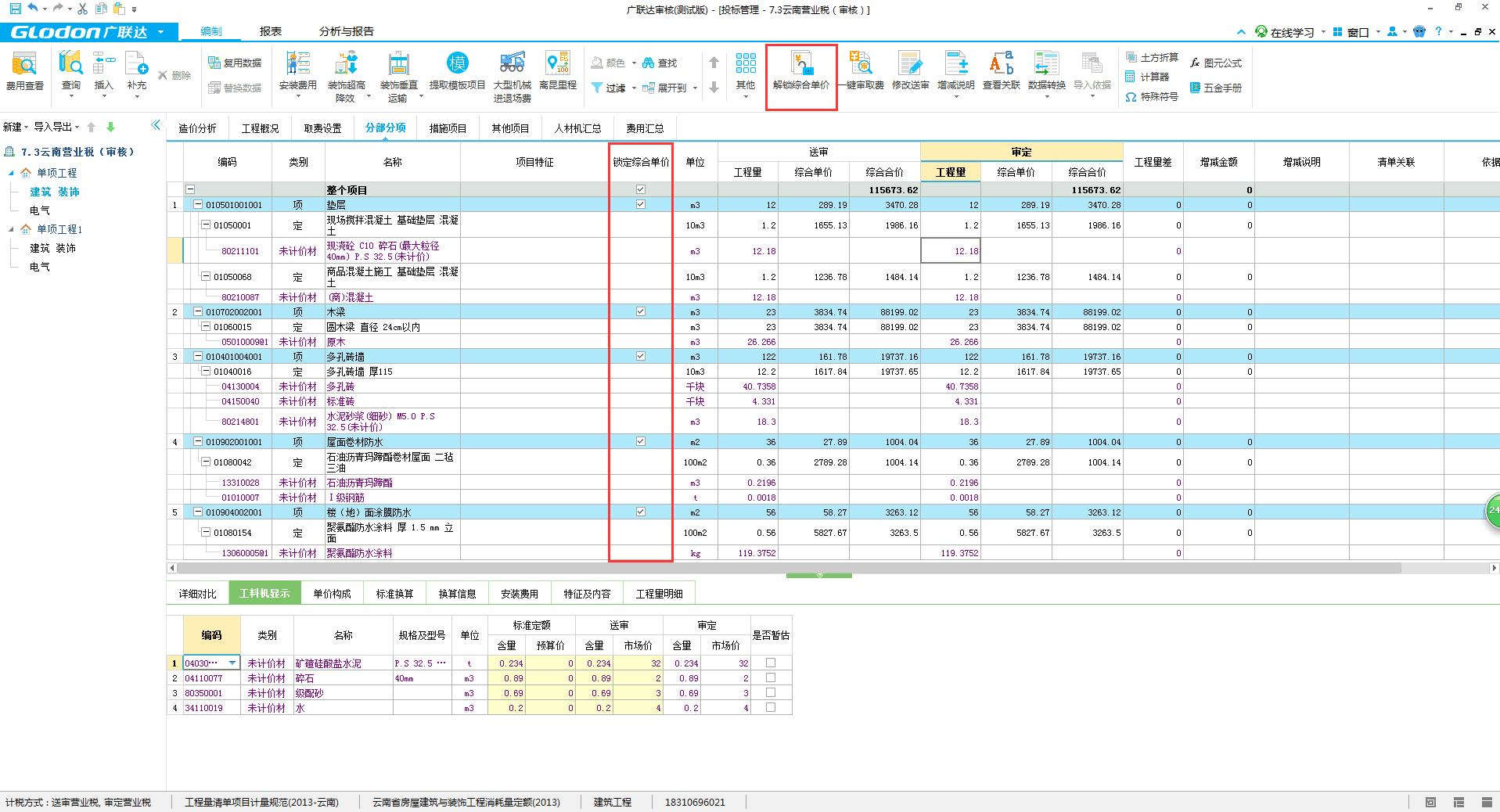Click the horizontal scrollbar below the table
This screenshot has width=1500, height=812.
point(782,568)
